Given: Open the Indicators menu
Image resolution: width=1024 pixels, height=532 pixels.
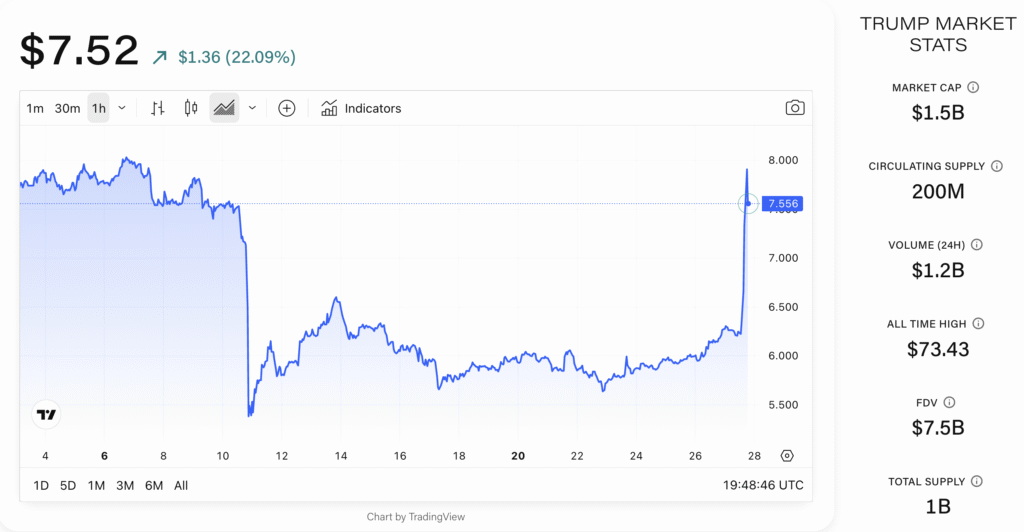Looking at the screenshot, I should (x=361, y=108).
